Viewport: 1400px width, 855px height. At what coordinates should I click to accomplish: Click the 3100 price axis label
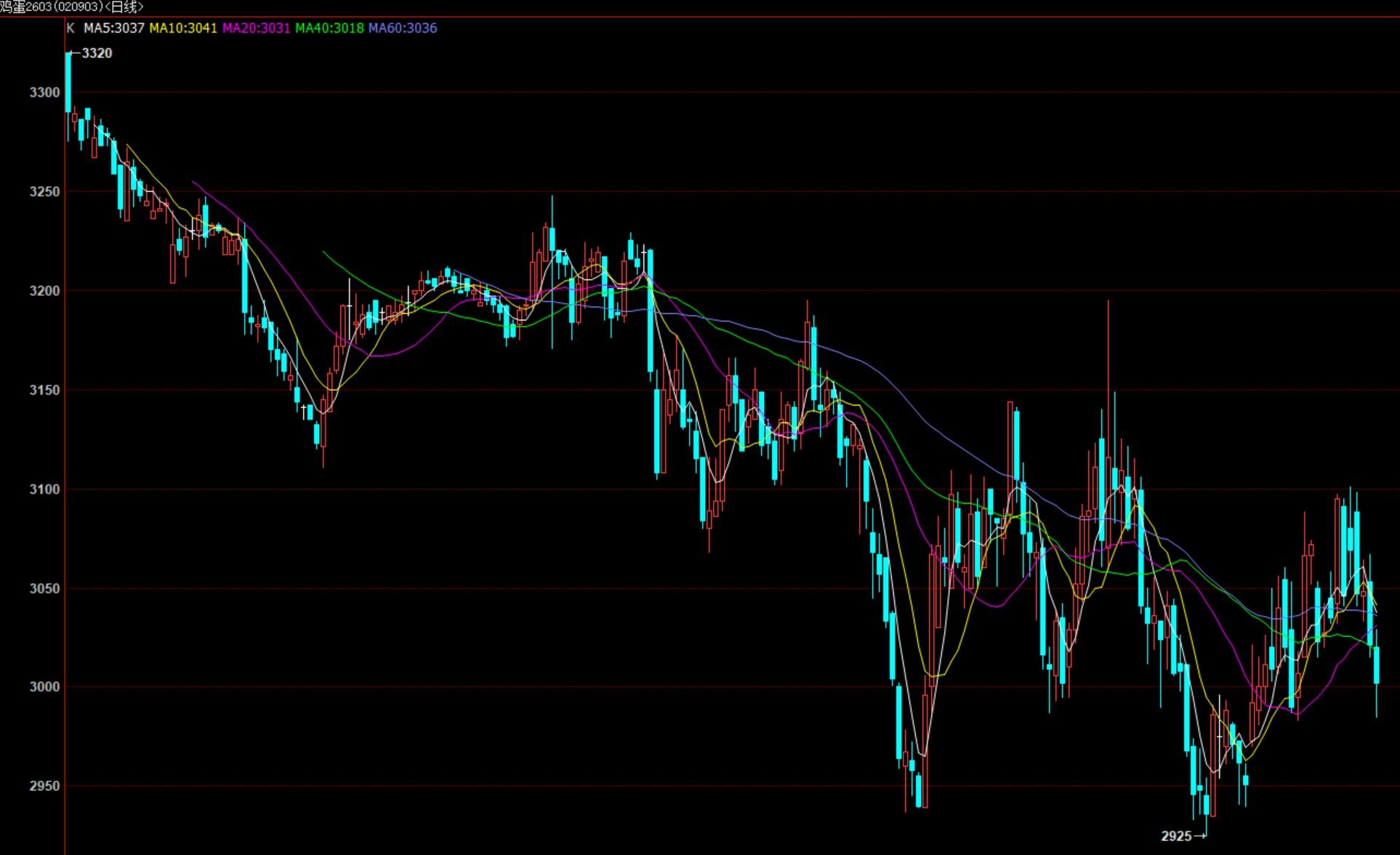pyautogui.click(x=44, y=489)
